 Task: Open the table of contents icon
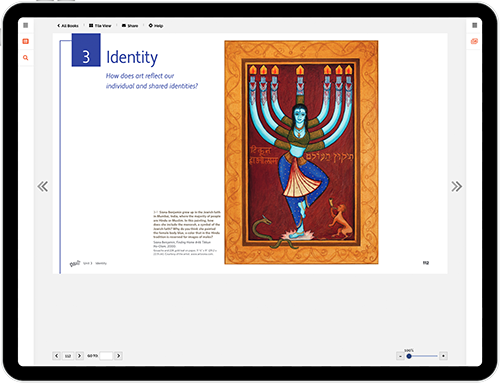pos(26,41)
